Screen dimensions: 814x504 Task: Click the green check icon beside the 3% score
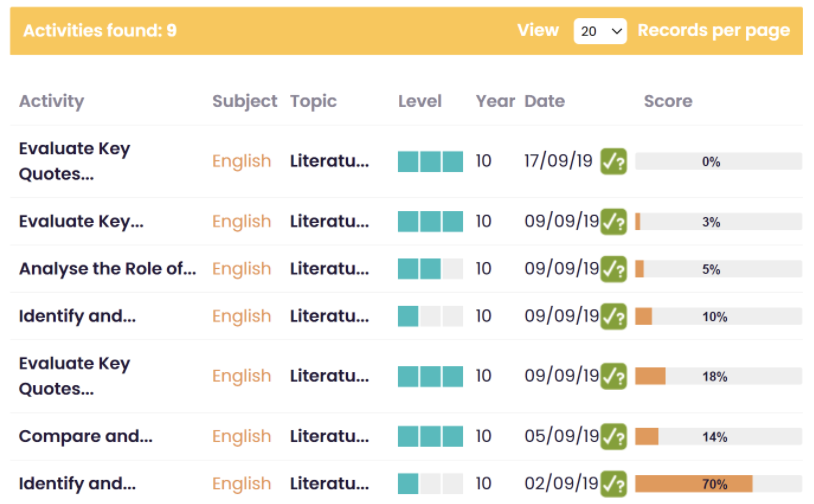point(613,222)
